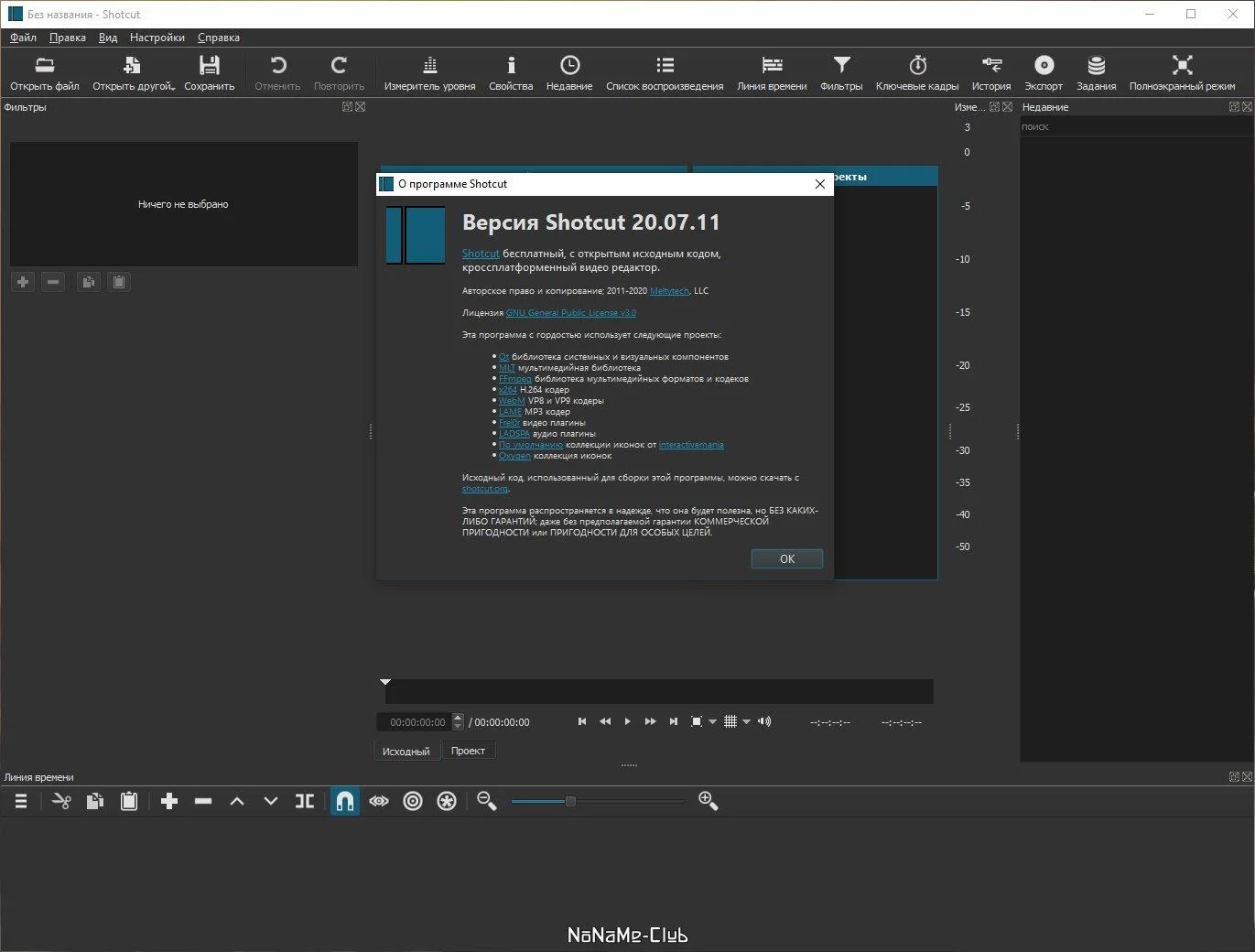The width and height of the screenshot is (1255, 952).
Task: Click timeline ripple delete minus icon
Action: coord(203,801)
